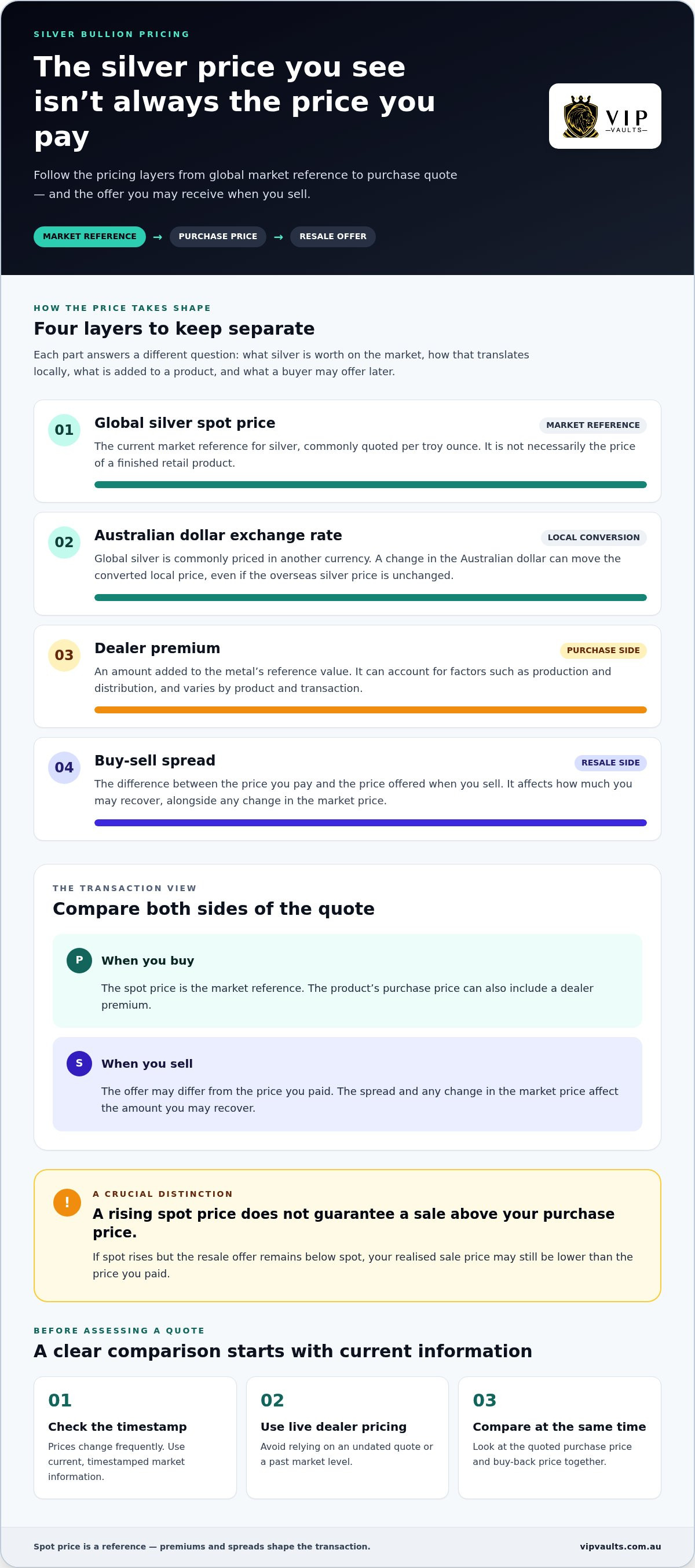Click the LOCAL CONVERSION tag

click(x=594, y=537)
